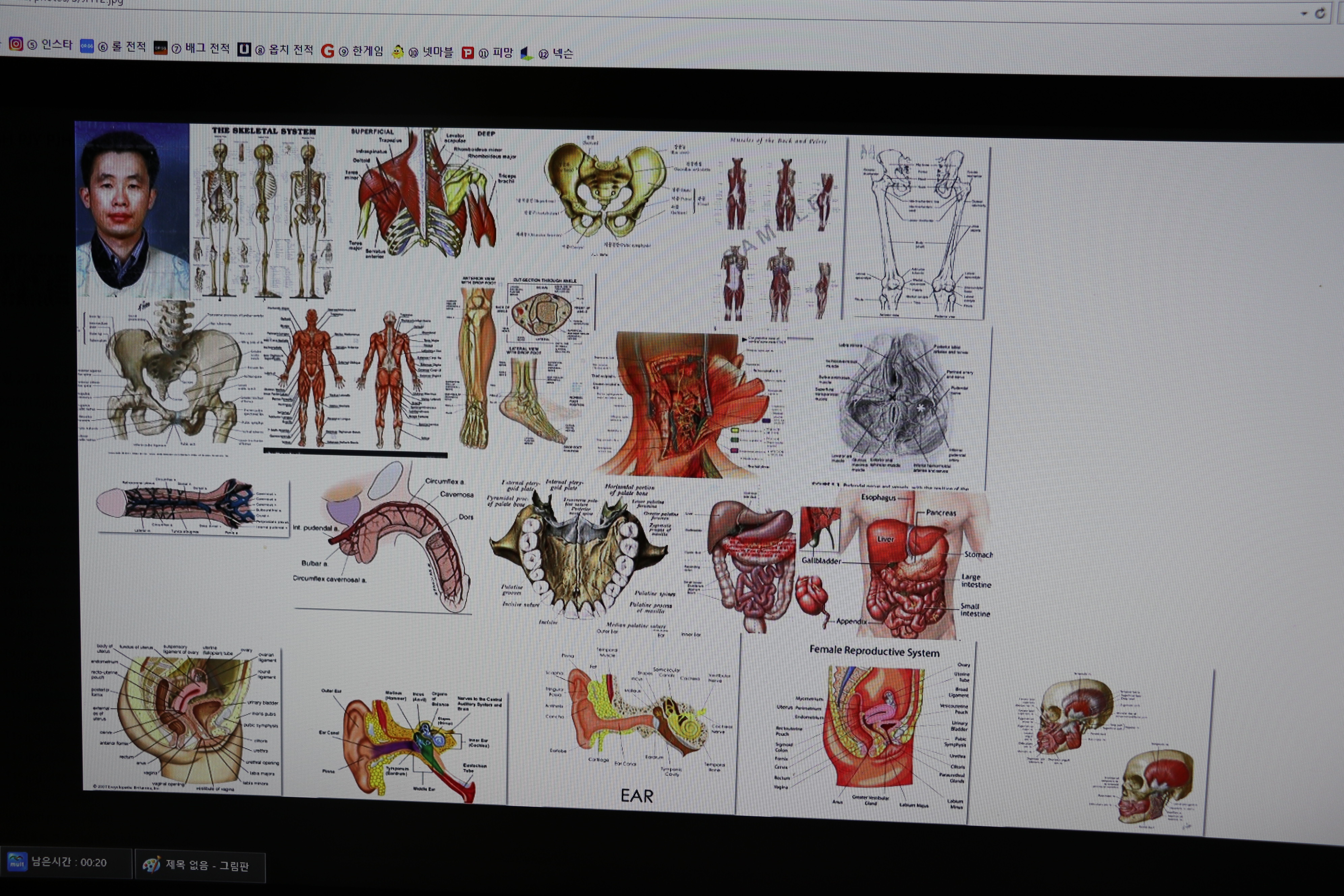Expand the address bar dropdown arrow
The width and height of the screenshot is (1344, 896).
pyautogui.click(x=1304, y=13)
